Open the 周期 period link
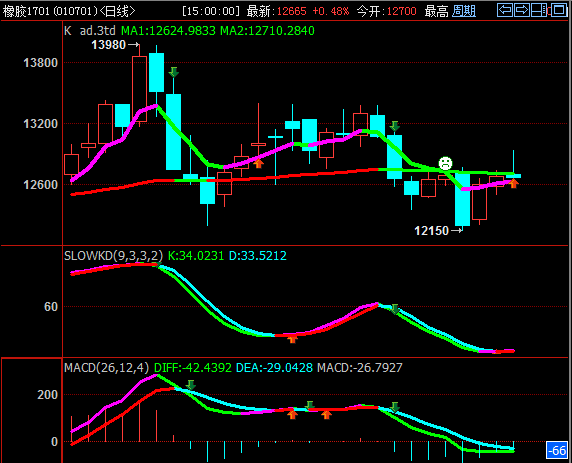 [x=464, y=11]
